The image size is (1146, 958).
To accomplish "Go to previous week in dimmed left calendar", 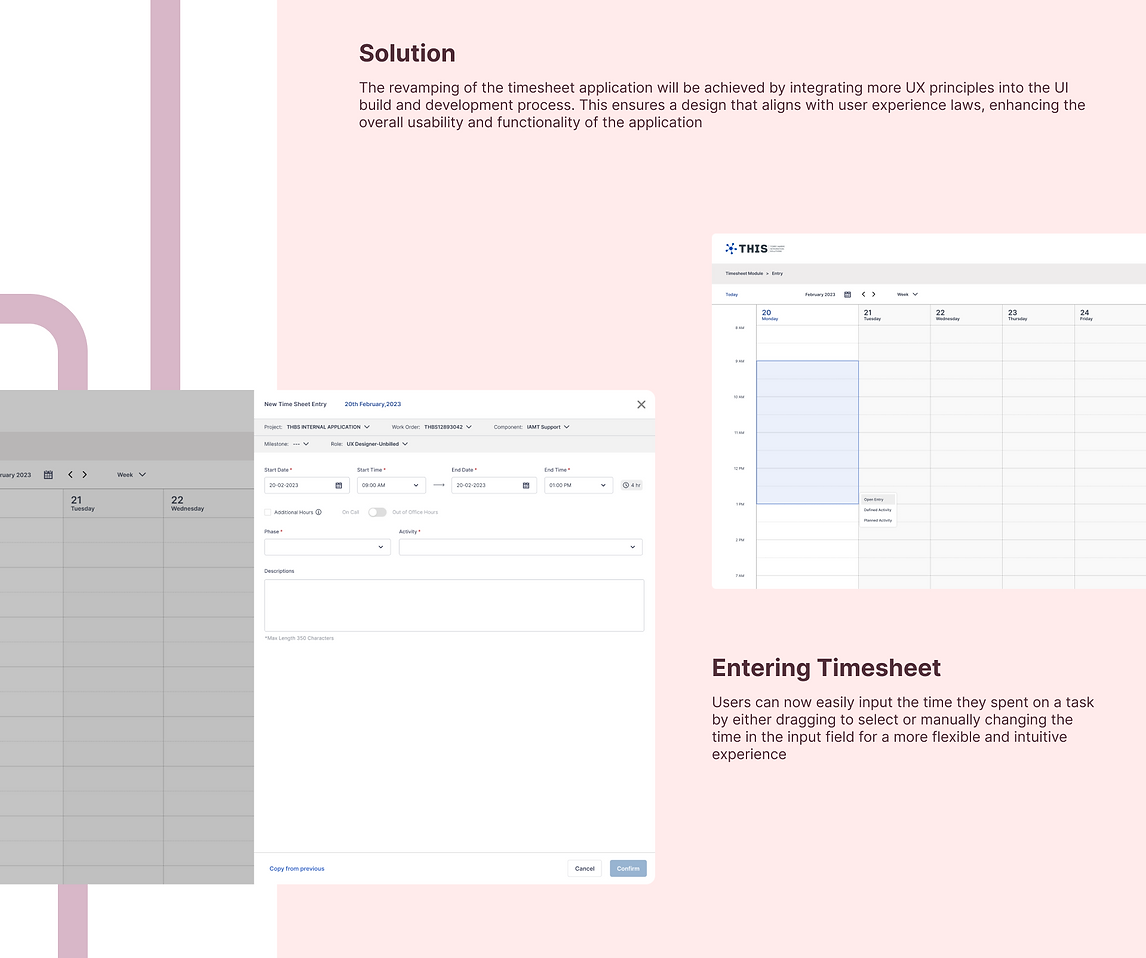I will [x=70, y=475].
